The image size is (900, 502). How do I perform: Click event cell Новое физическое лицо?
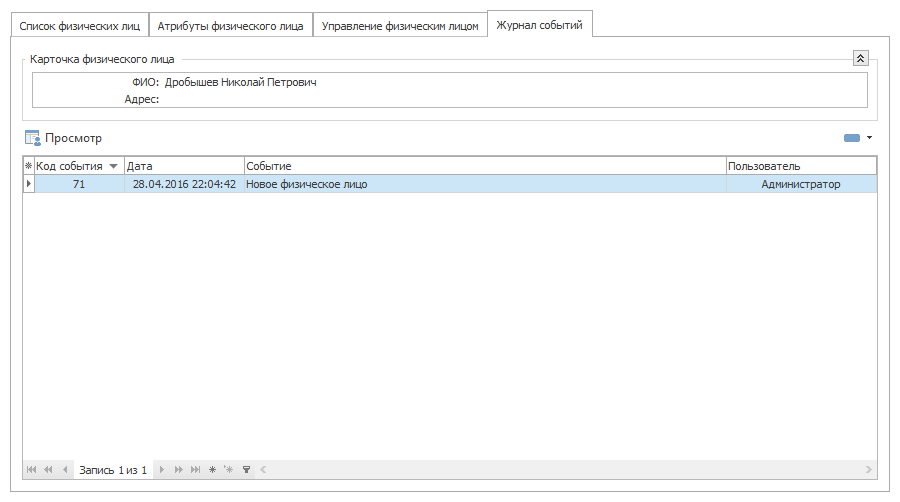(x=485, y=184)
